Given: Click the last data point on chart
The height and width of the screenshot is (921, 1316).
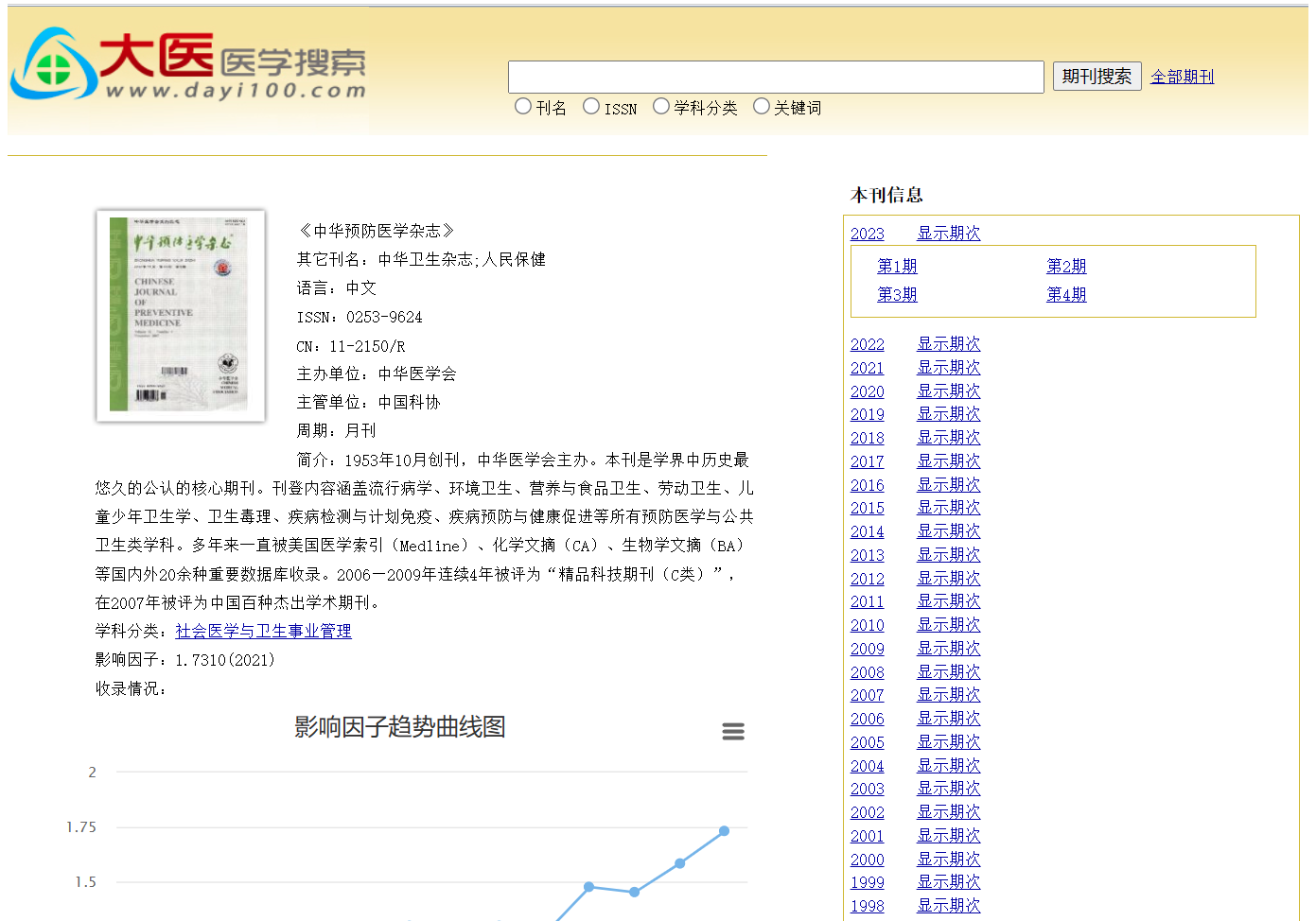Looking at the screenshot, I should (724, 831).
